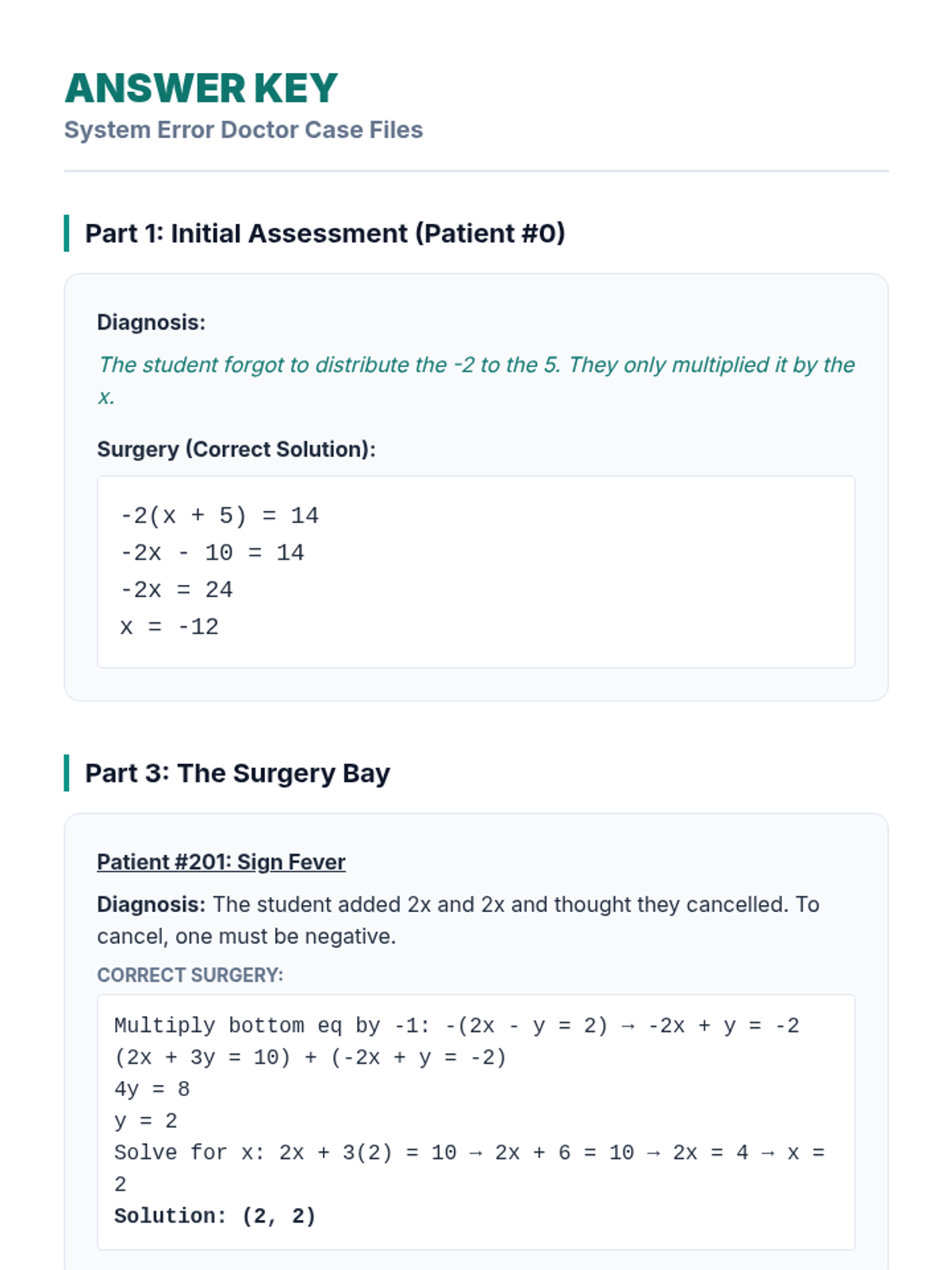Click the Surgery (Correct Solution): label
This screenshot has height=1270, width=952.
236,449
